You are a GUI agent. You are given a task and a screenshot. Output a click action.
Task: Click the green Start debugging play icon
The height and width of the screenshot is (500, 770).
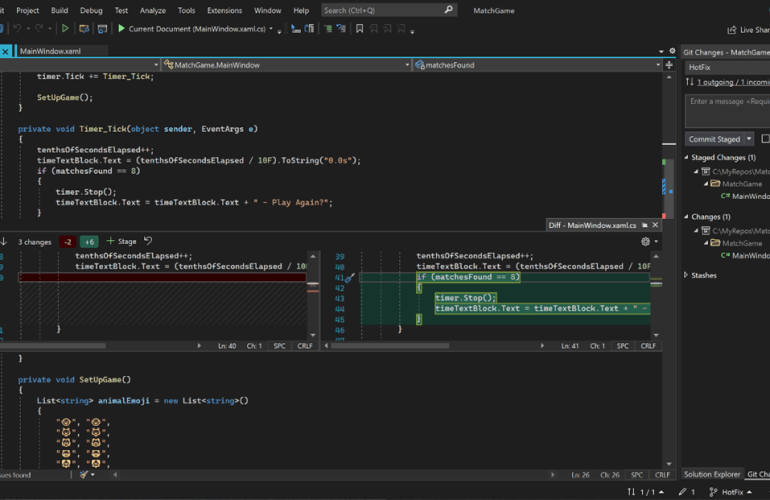pyautogui.click(x=121, y=29)
